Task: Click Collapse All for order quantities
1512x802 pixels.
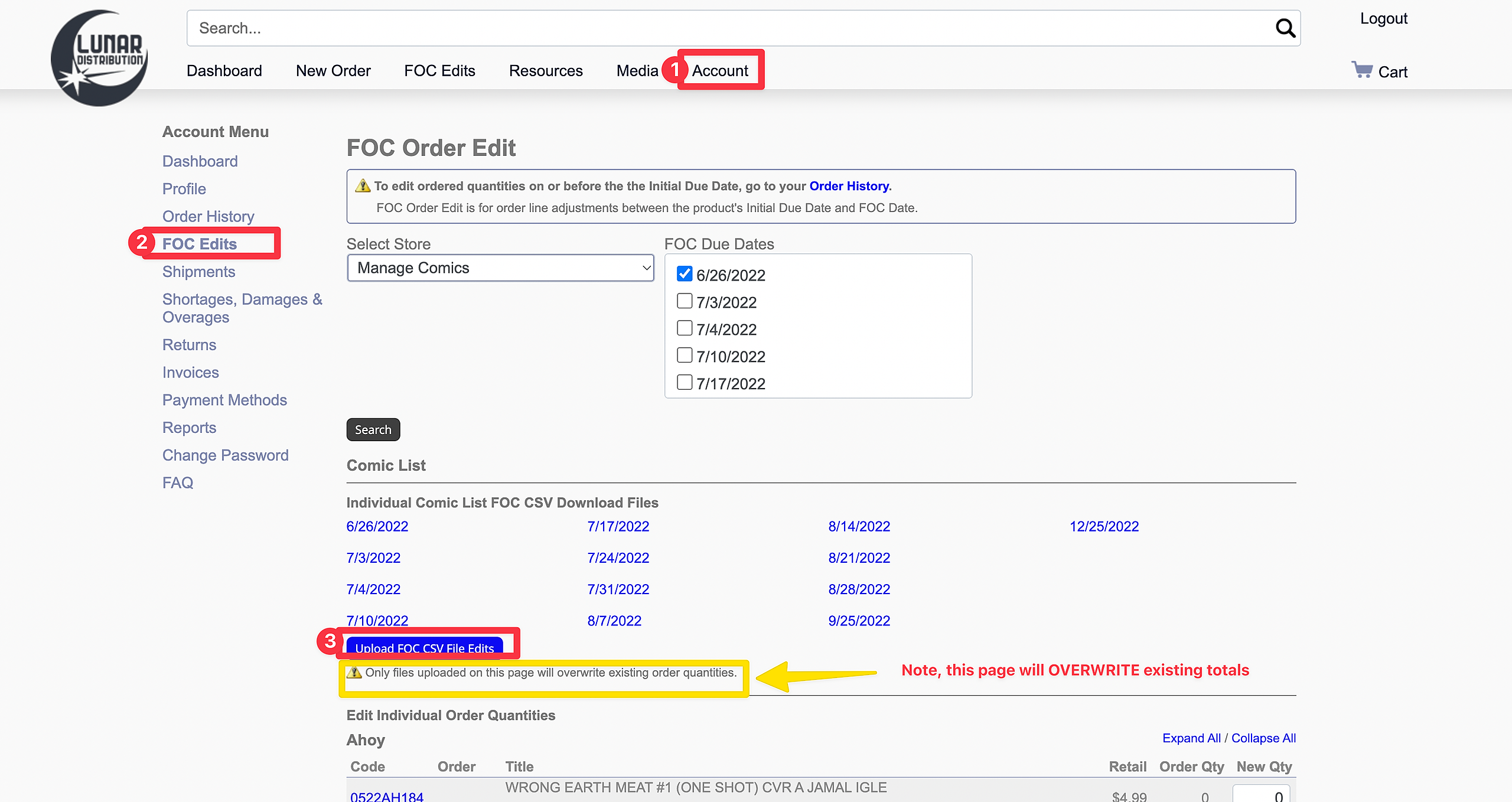Action: [x=1263, y=738]
